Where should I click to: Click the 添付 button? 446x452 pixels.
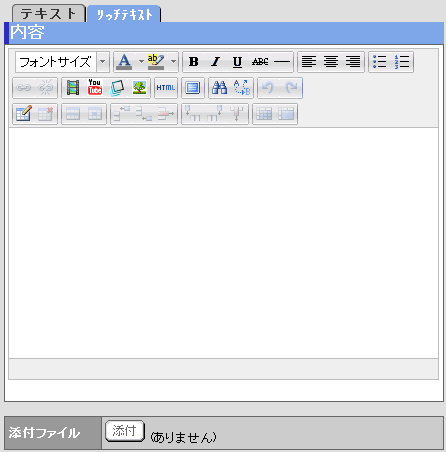(x=125, y=431)
